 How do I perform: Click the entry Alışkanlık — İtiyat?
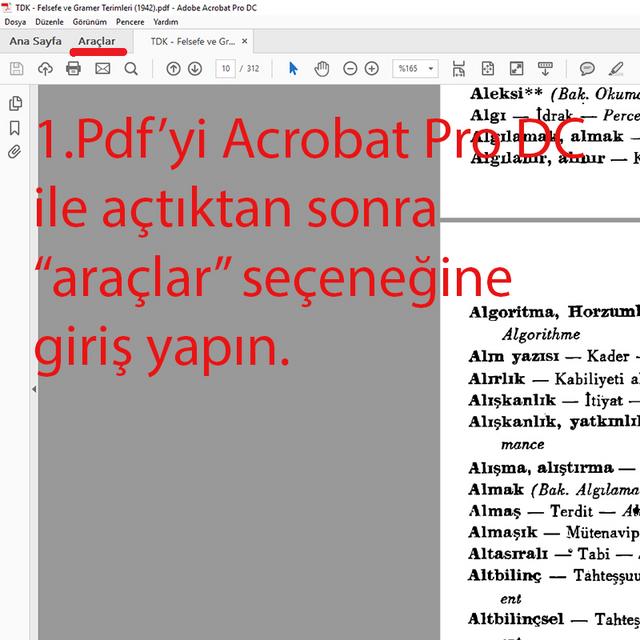pyautogui.click(x=546, y=400)
